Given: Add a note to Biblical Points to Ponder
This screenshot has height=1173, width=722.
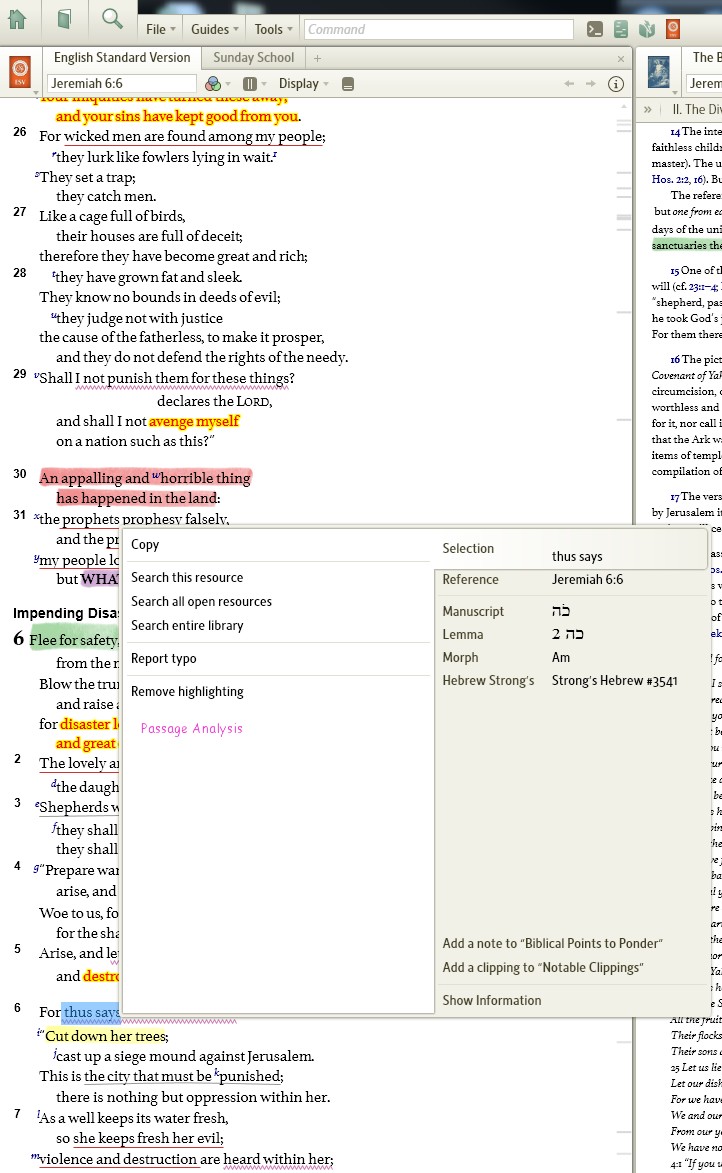Looking at the screenshot, I should pos(552,943).
